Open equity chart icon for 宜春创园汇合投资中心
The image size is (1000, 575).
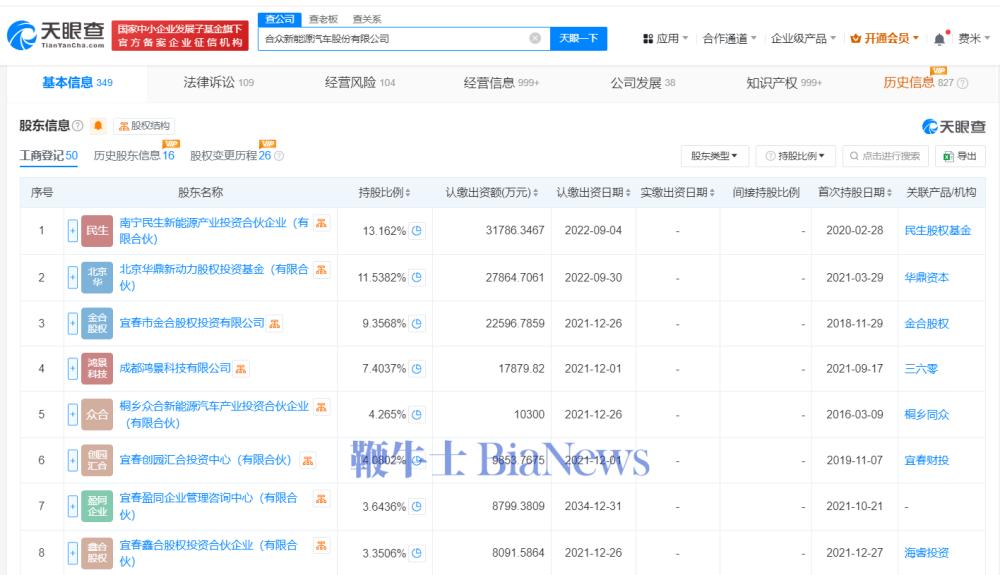[308, 460]
